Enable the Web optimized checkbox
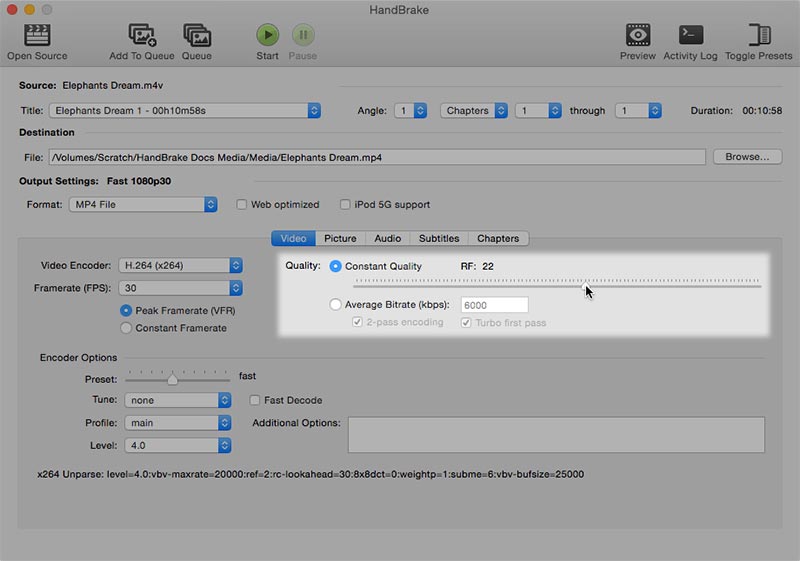 coord(242,205)
